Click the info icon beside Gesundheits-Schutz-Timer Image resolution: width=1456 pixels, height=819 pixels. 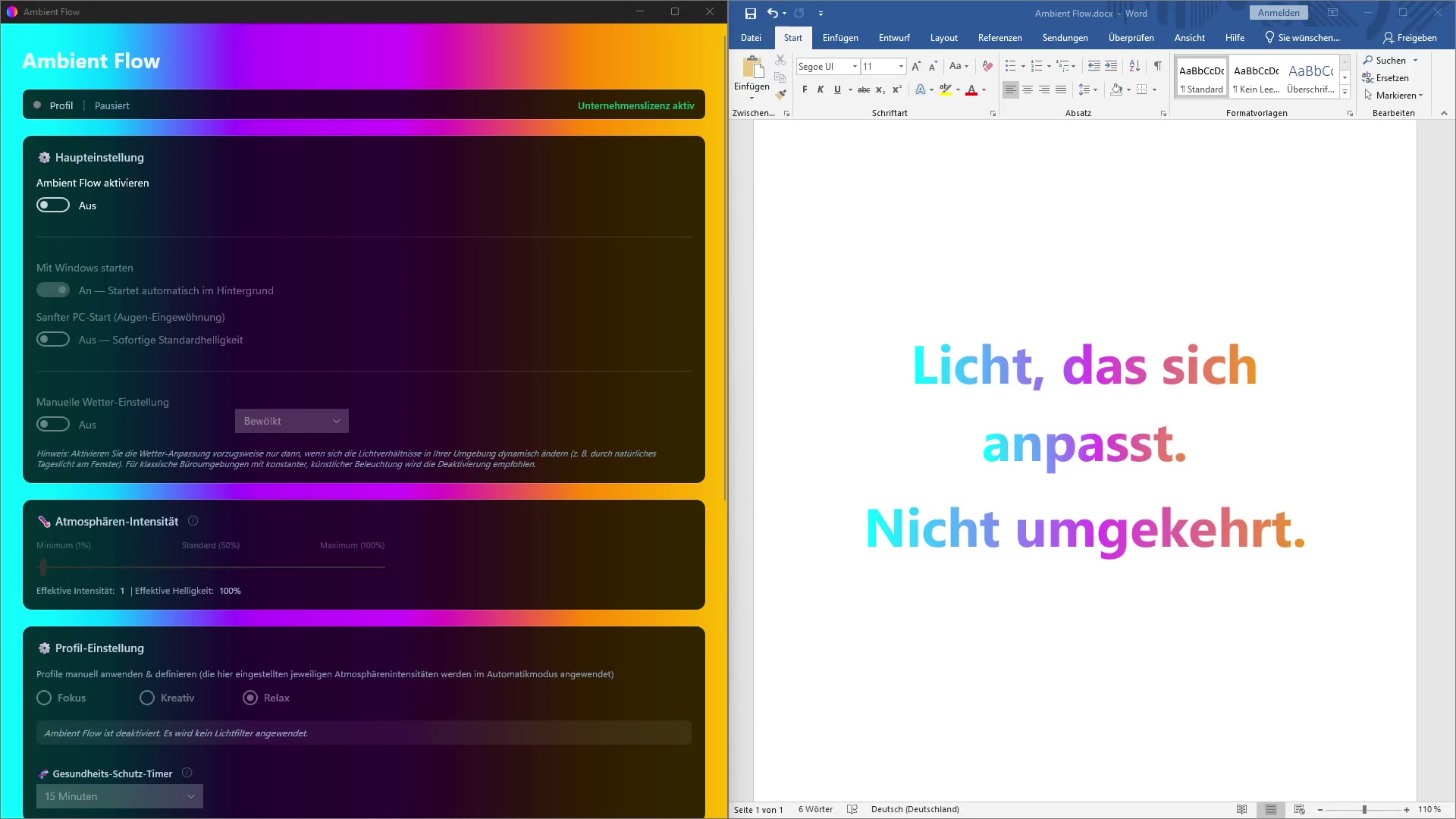(x=187, y=773)
